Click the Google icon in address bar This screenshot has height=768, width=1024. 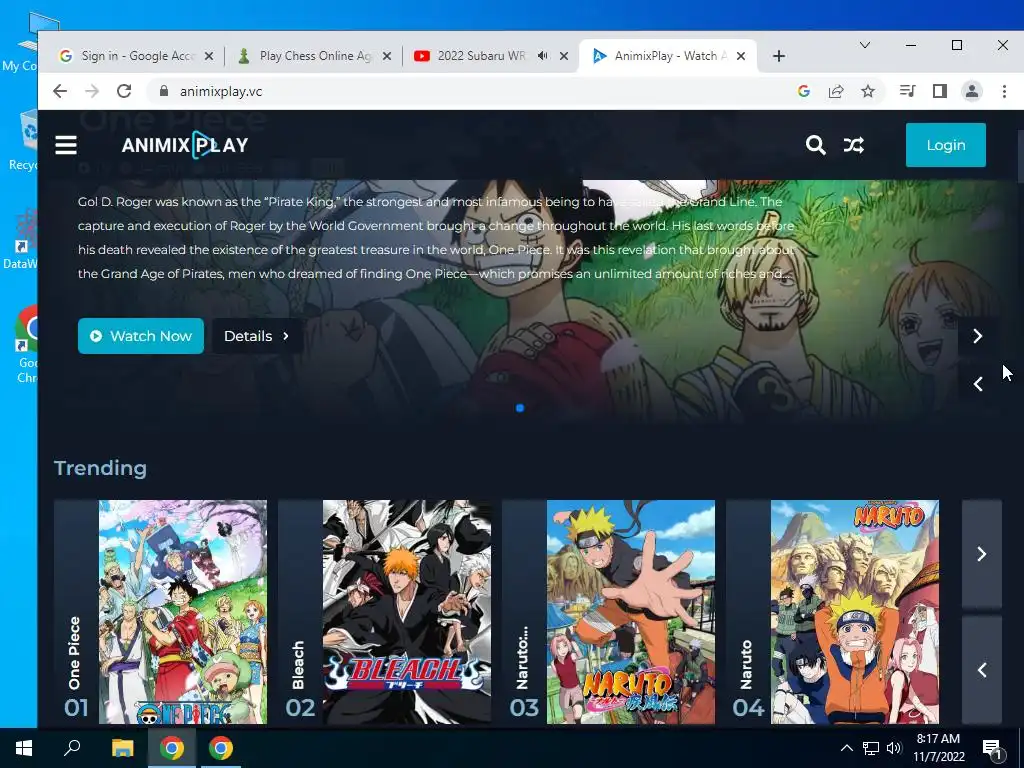[804, 91]
